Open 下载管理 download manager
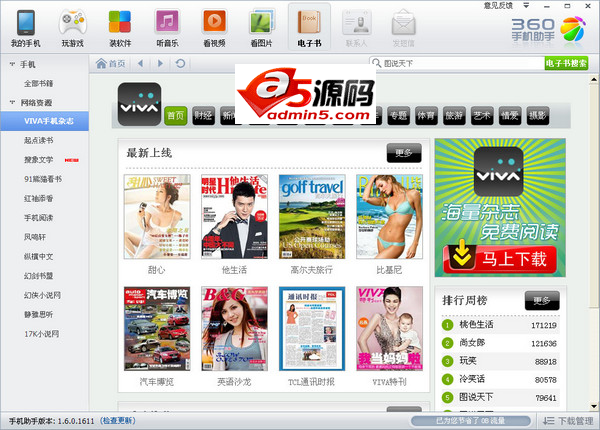This screenshot has width=600, height=430. tap(568, 421)
